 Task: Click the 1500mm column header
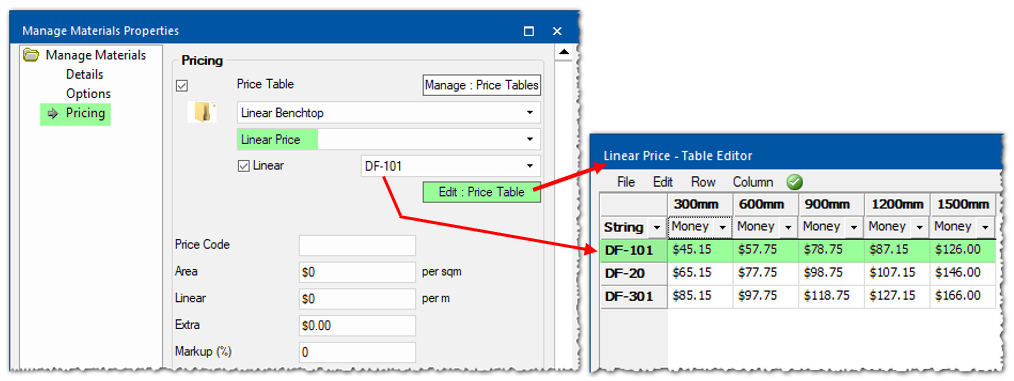(x=963, y=204)
